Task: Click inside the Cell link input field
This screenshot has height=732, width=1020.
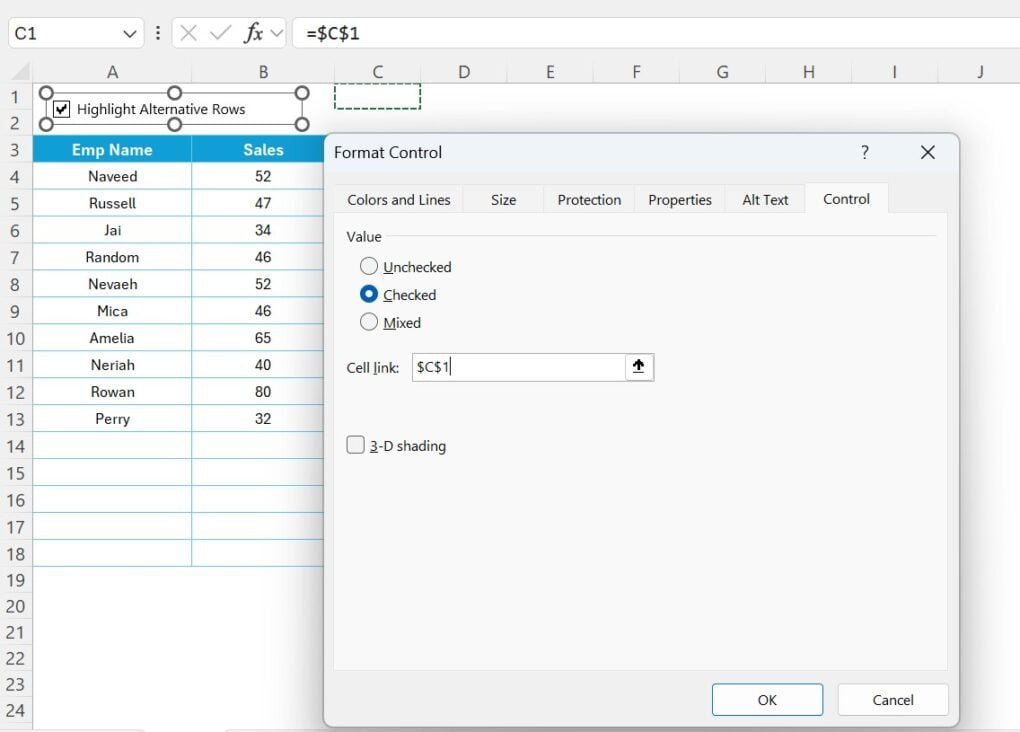Action: coord(520,367)
